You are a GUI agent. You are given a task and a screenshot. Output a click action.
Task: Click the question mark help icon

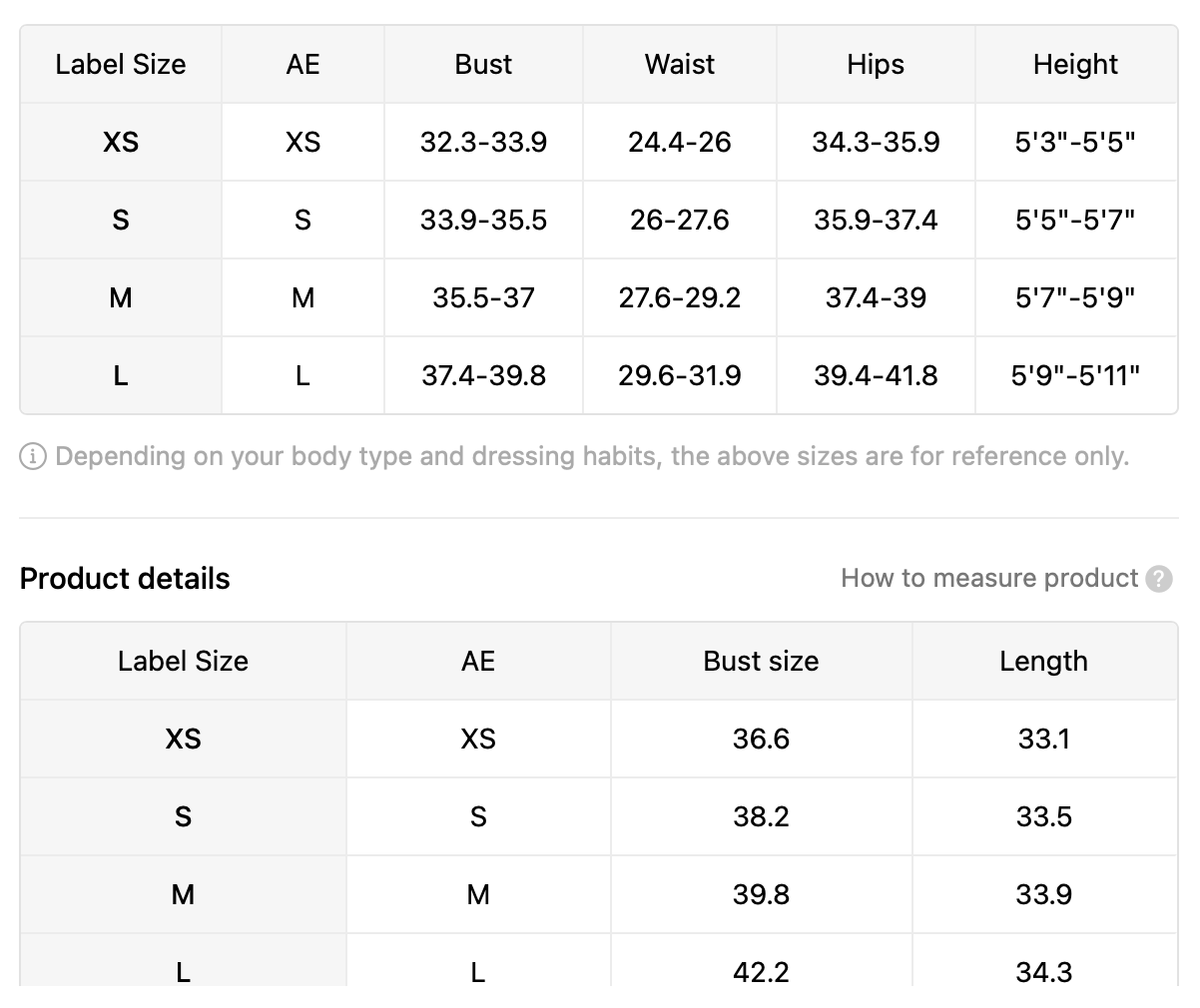click(1159, 579)
